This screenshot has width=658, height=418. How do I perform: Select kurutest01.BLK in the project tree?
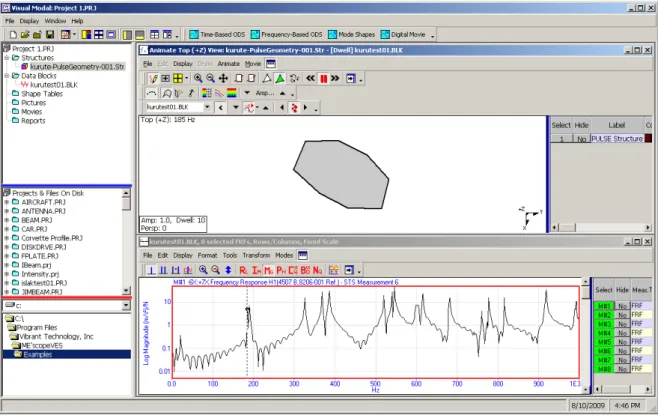(x=54, y=85)
